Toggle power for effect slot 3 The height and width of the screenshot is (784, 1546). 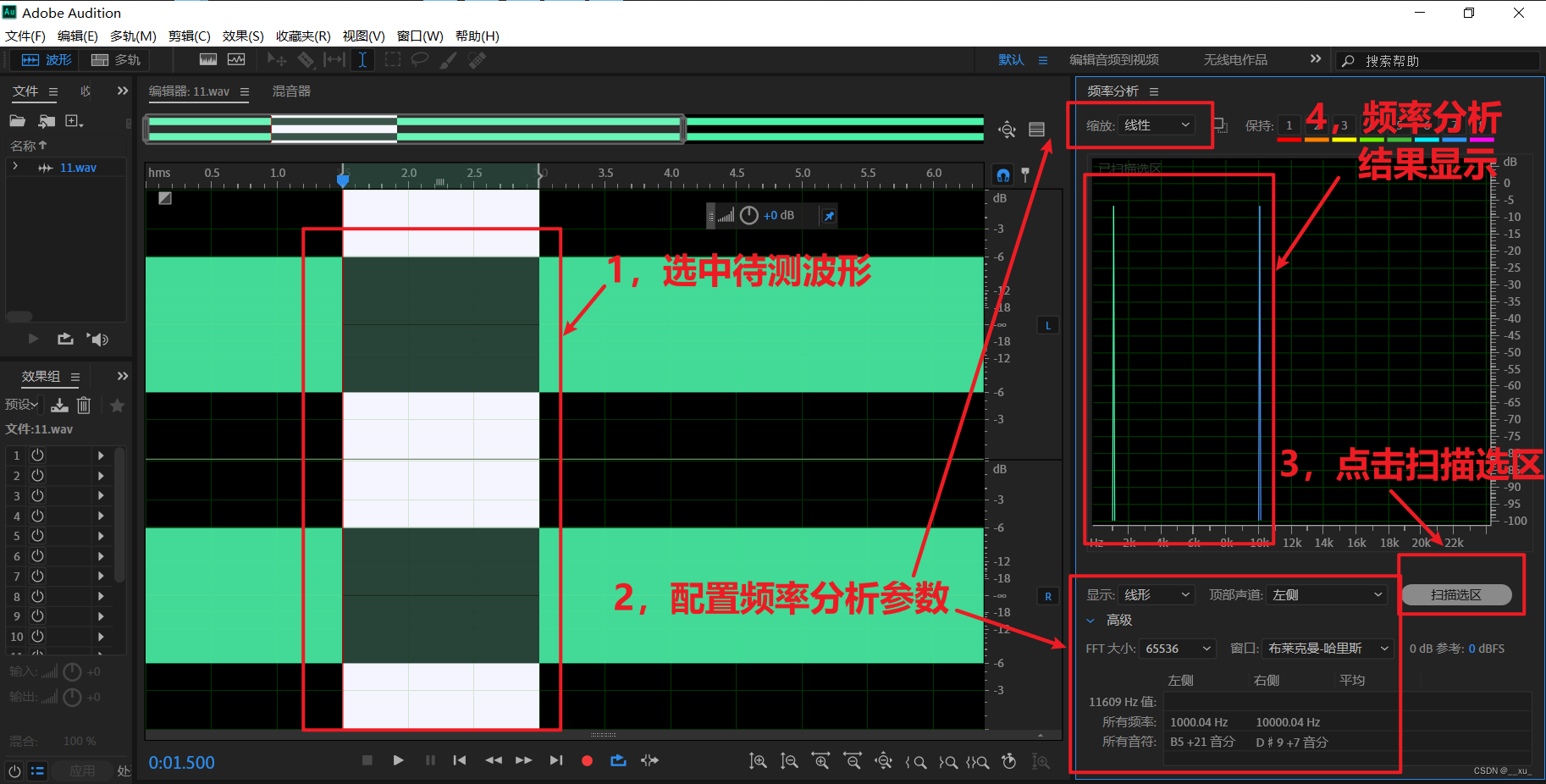37,495
